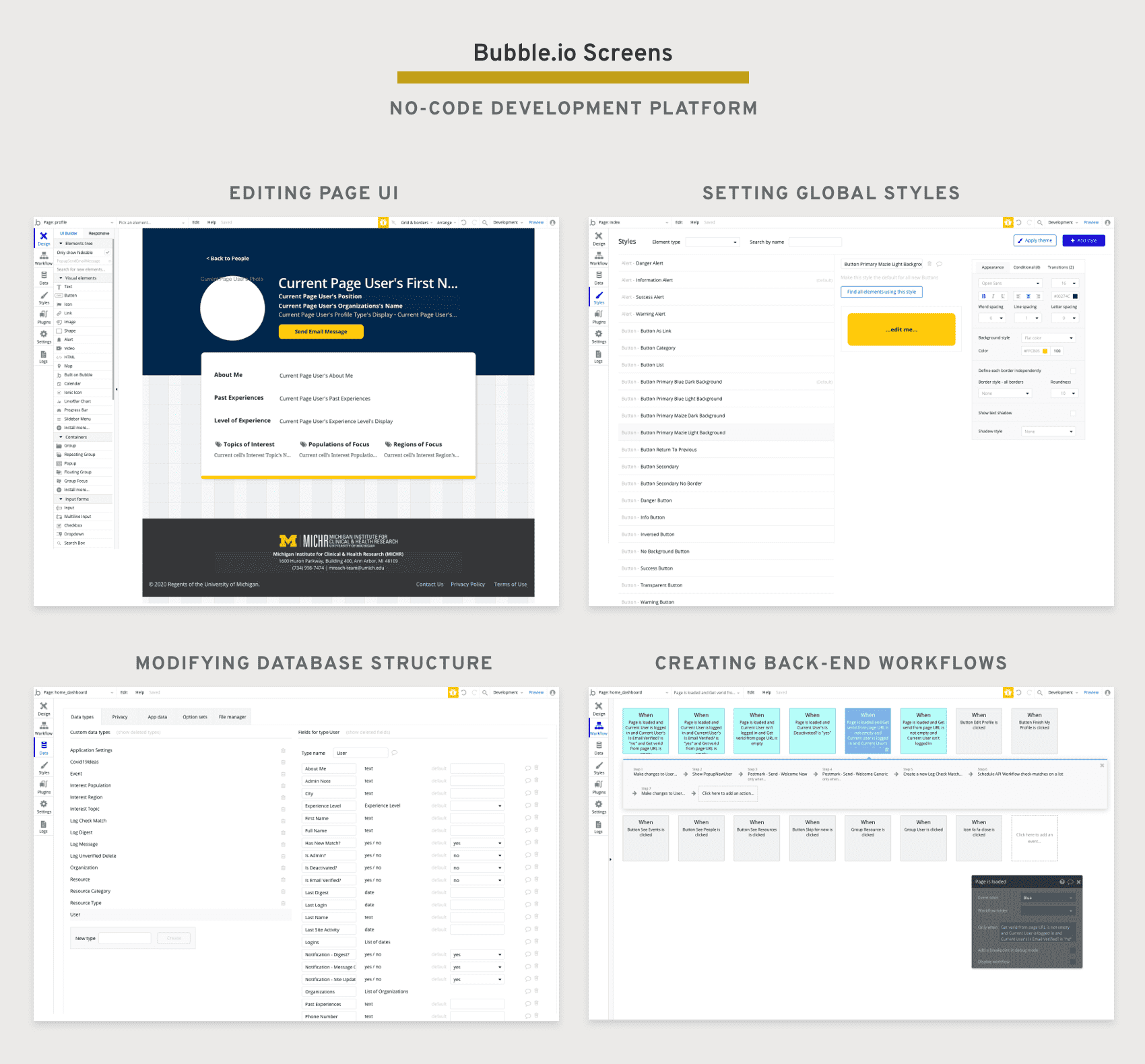
Task: Open Workflow icon in Editing Page UI sidebar
Action: pyautogui.click(x=44, y=259)
